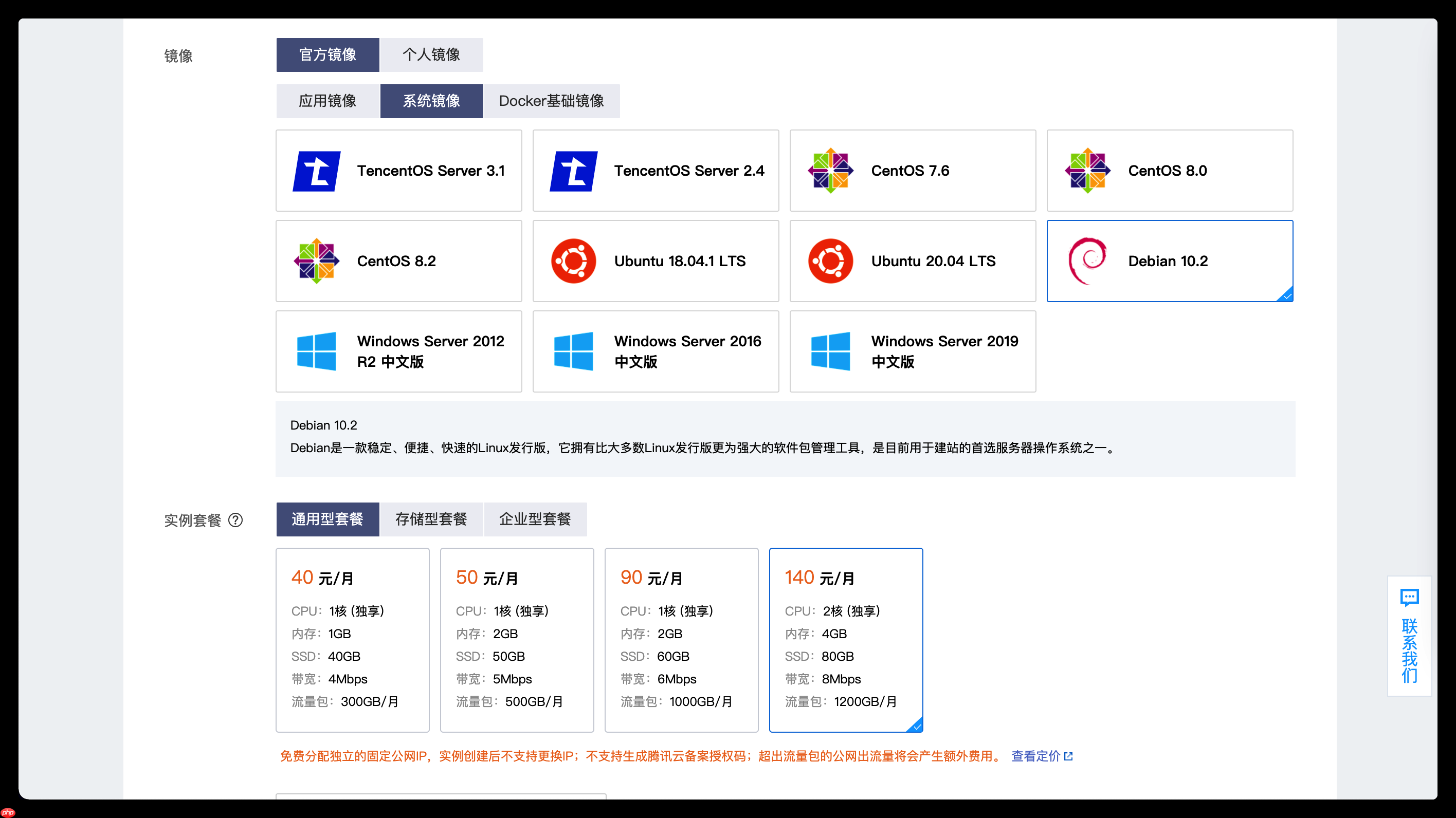Image resolution: width=1456 pixels, height=818 pixels.
Task: Switch to 存储型套餐 plans
Action: coord(431,519)
